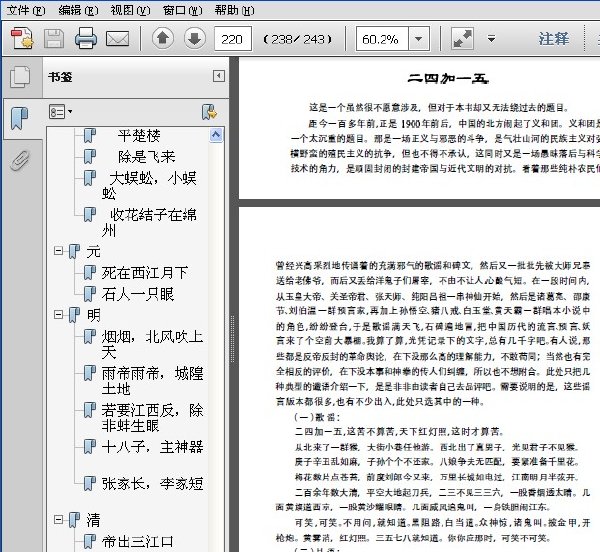Click bookmark icon beside 明
Image resolution: width=600 pixels, height=552 pixels.
pyautogui.click(x=75, y=315)
